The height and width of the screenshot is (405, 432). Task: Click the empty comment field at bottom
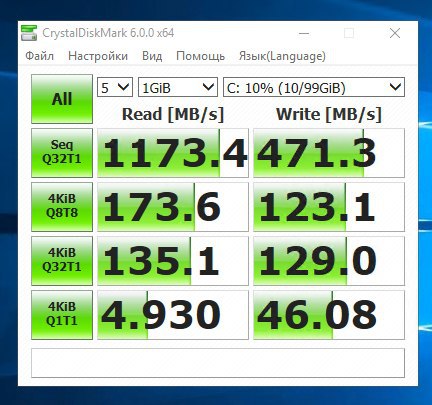click(x=218, y=363)
